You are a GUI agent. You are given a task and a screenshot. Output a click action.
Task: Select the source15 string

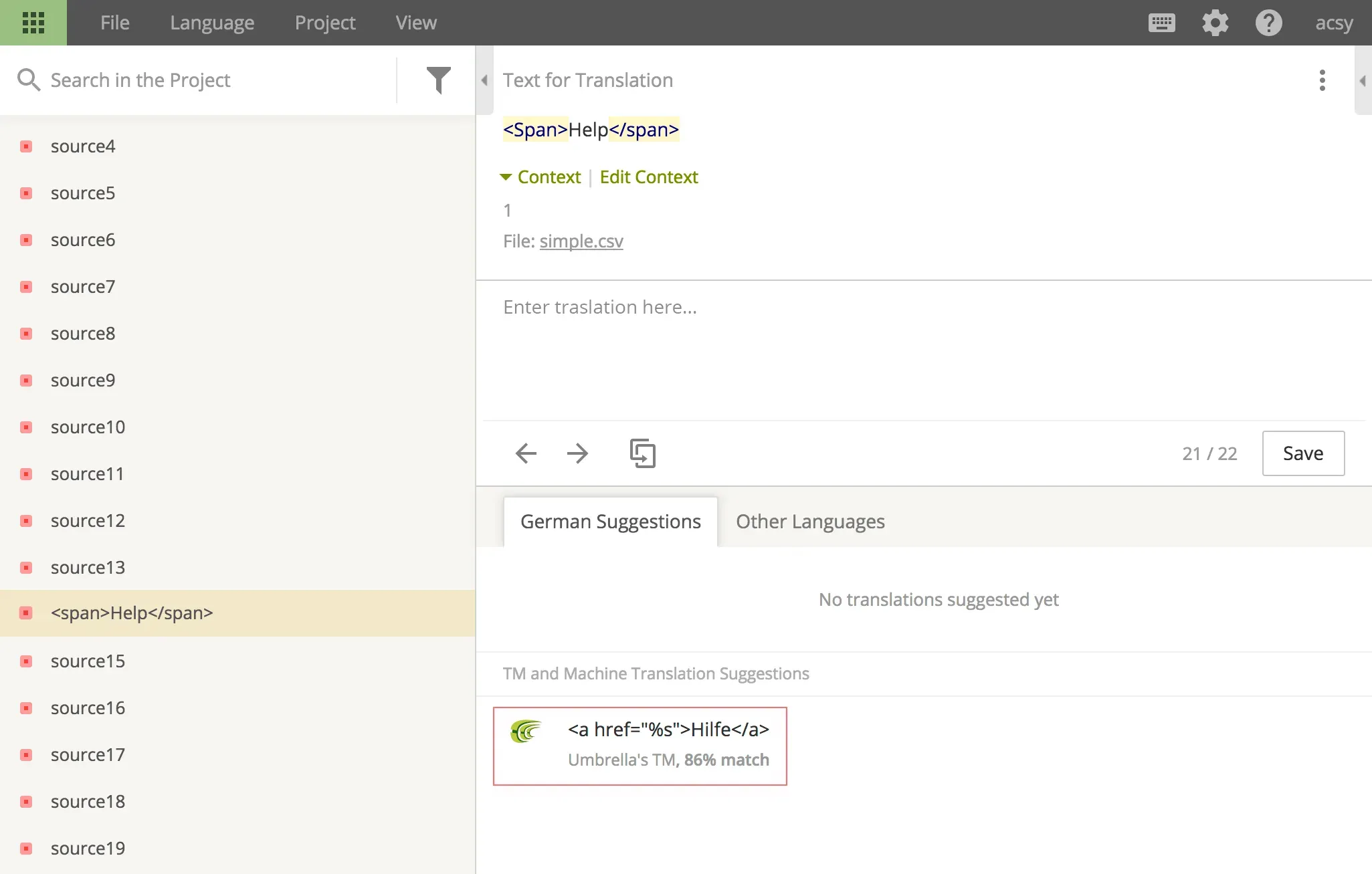(x=237, y=661)
